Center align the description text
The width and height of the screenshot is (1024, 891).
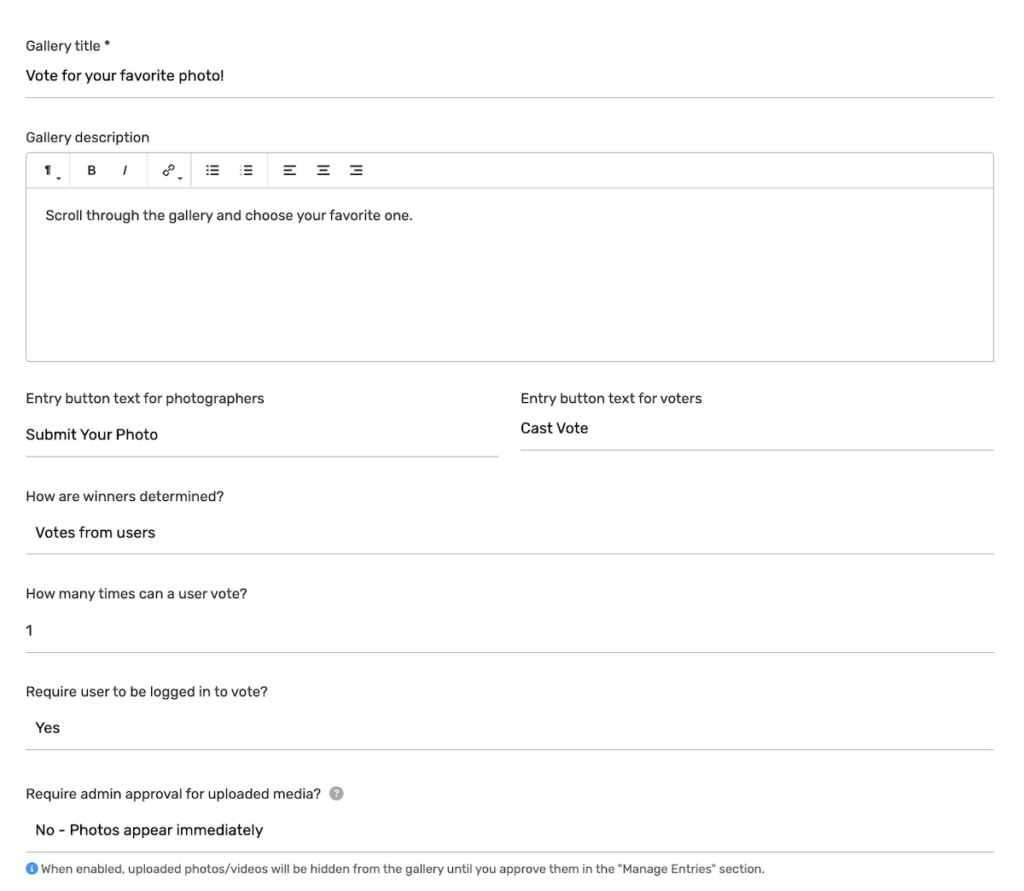pos(323,171)
